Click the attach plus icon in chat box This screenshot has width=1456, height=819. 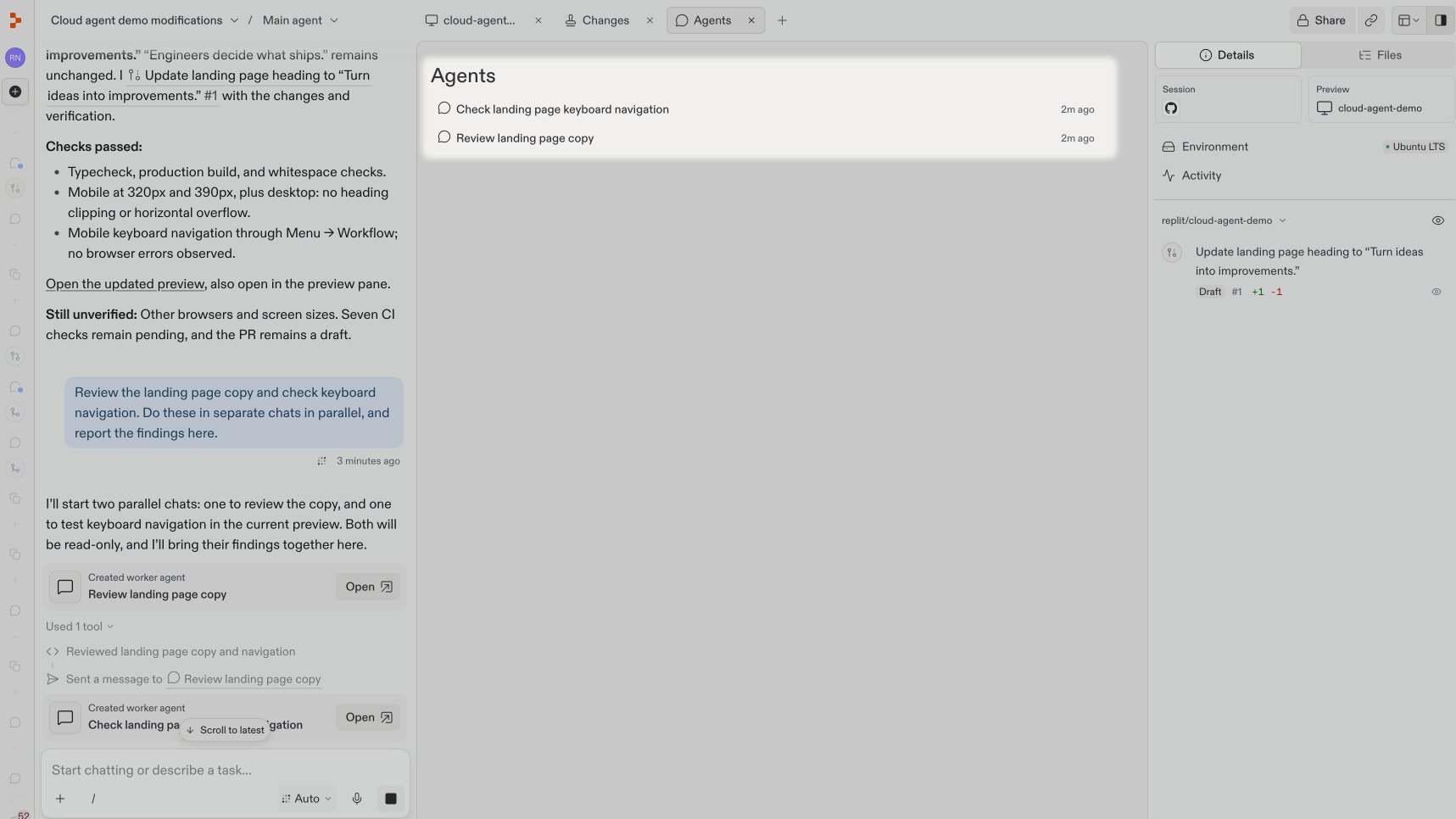point(60,799)
